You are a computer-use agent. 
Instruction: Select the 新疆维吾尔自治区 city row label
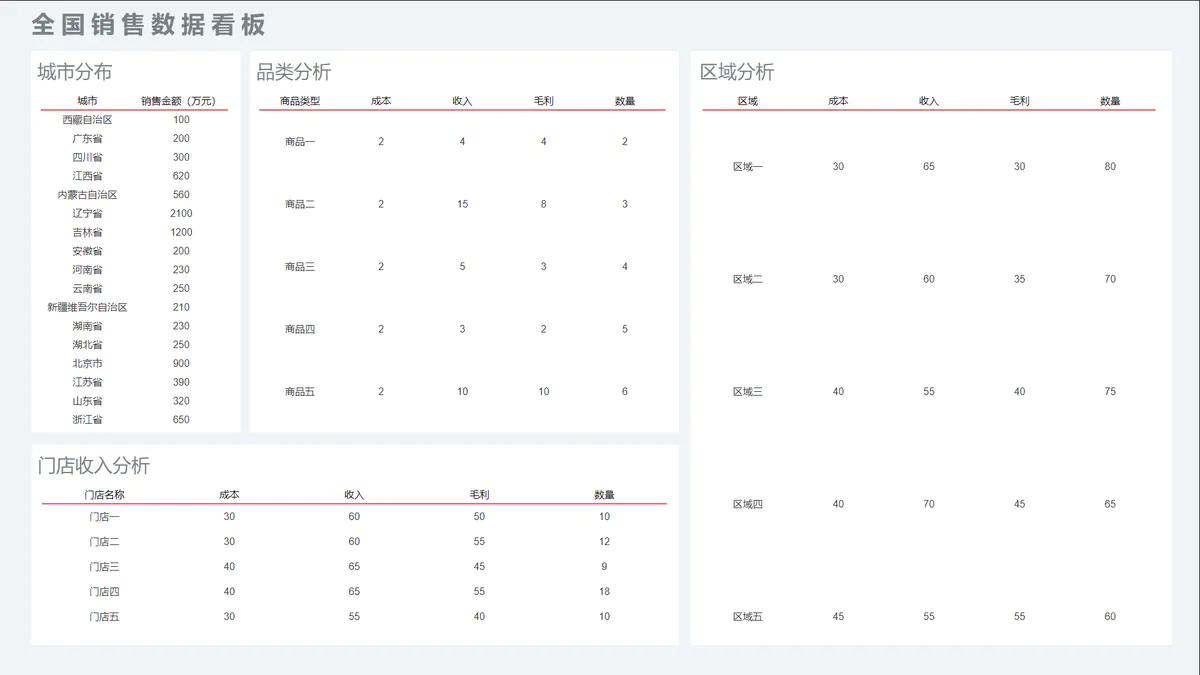tap(87, 307)
